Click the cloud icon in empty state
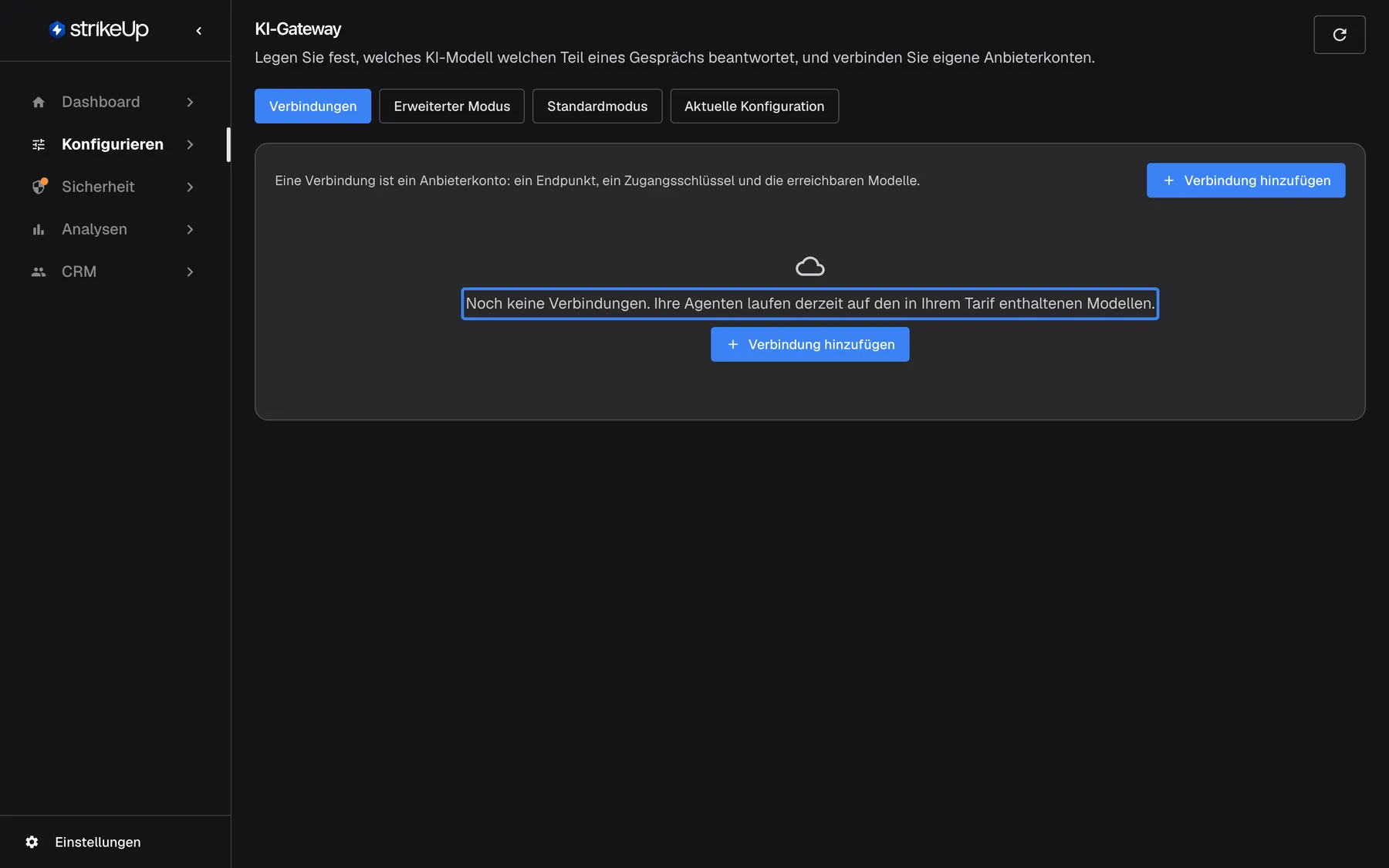This screenshot has width=1389, height=868. 810,267
